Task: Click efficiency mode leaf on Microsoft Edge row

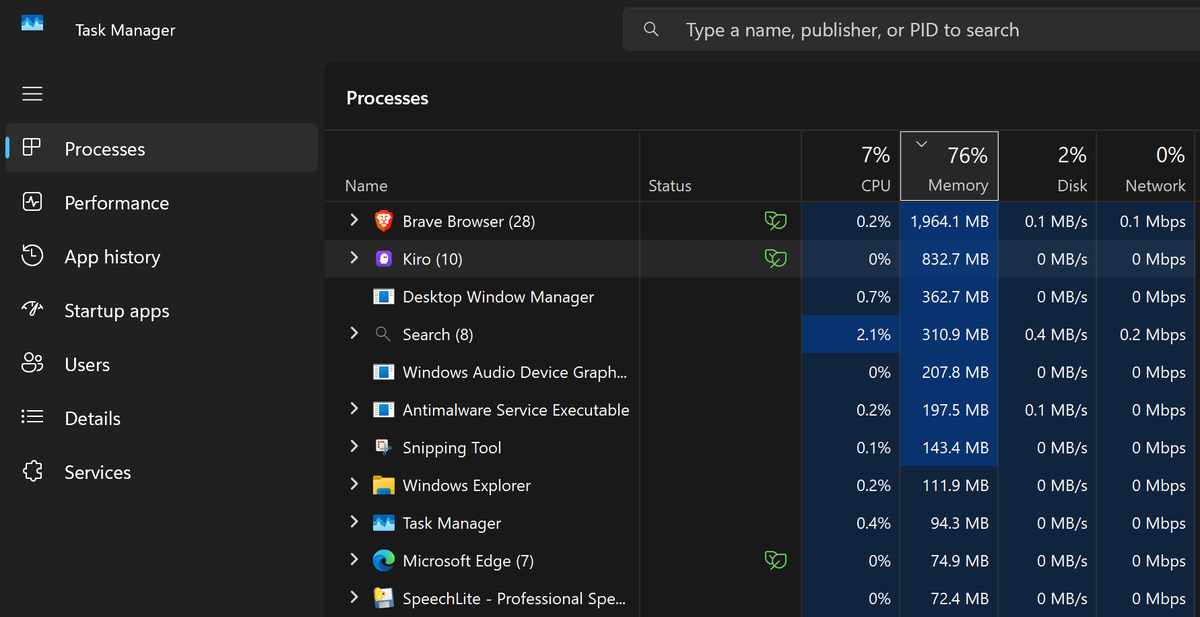Action: [x=775, y=561]
